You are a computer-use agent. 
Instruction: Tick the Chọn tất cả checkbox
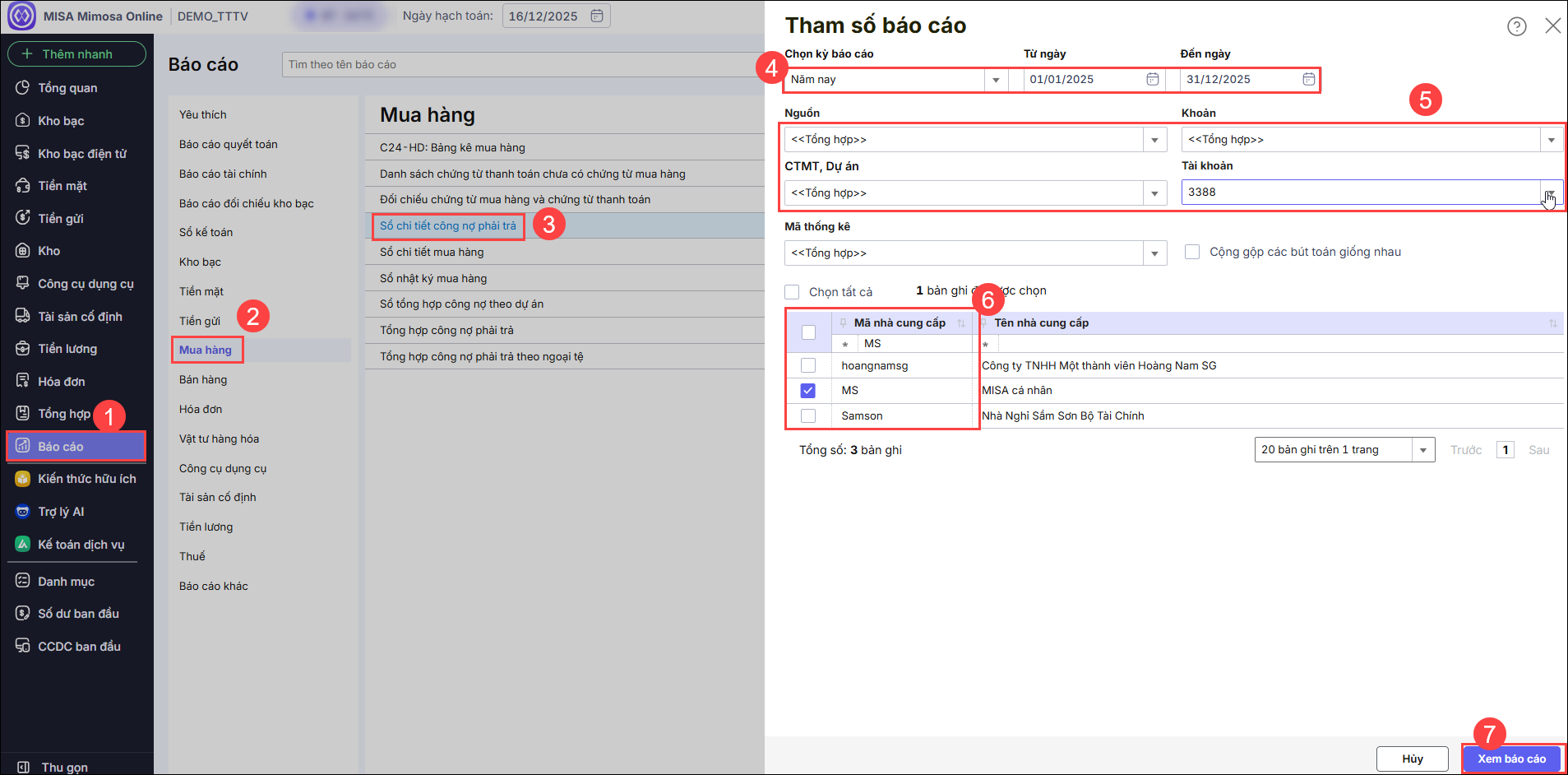pos(792,292)
